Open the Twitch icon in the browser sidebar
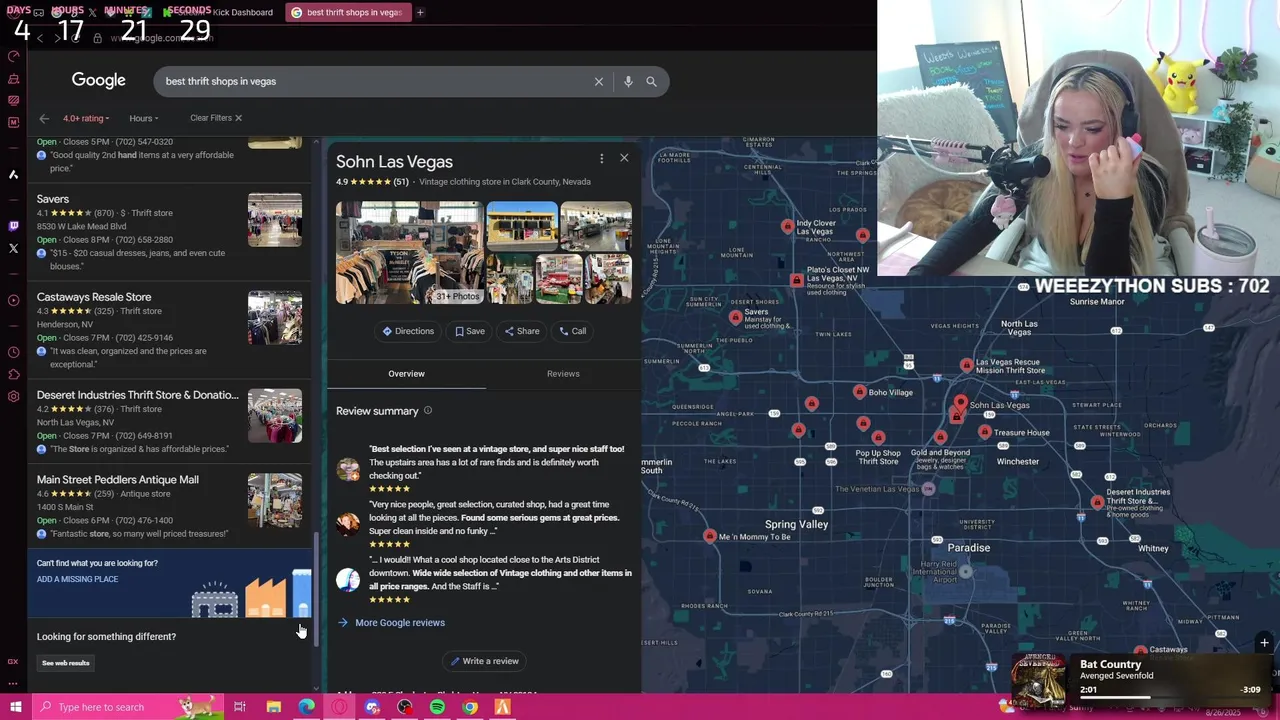The image size is (1280, 720). pyautogui.click(x=13, y=226)
